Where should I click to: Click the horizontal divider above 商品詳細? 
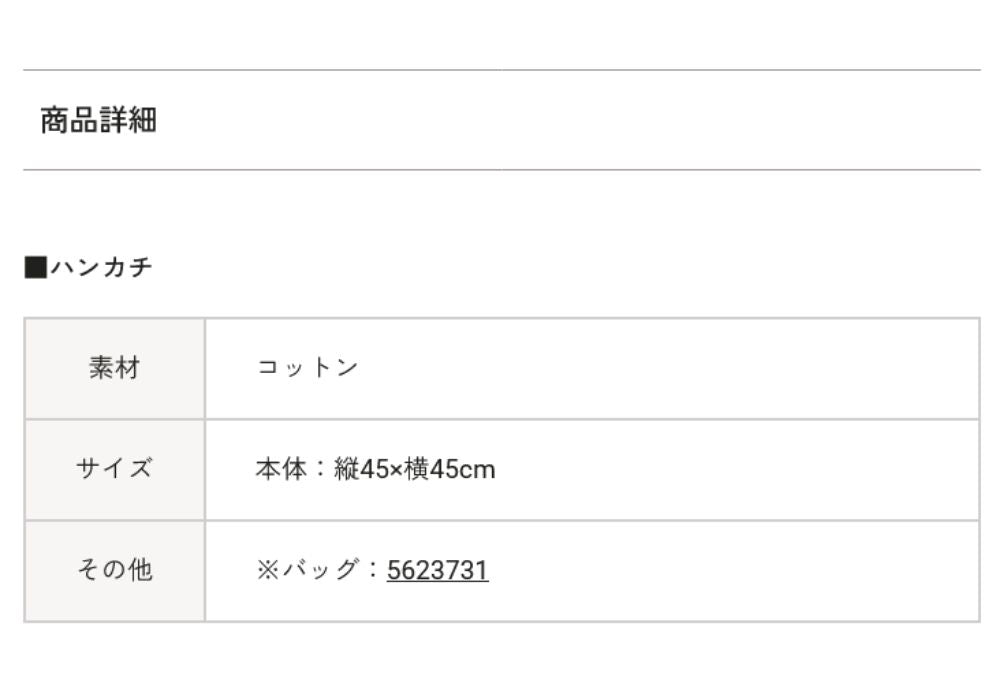coord(502,69)
